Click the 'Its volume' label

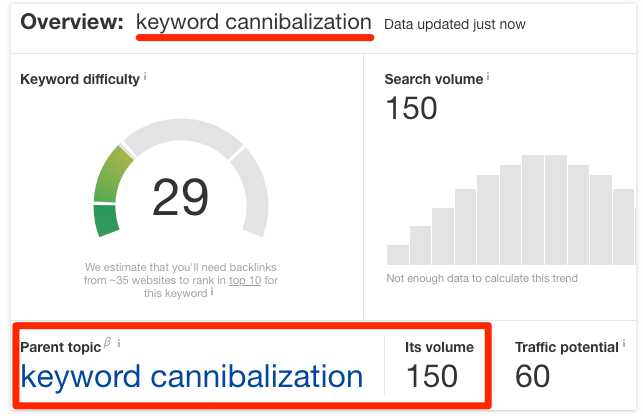point(439,347)
